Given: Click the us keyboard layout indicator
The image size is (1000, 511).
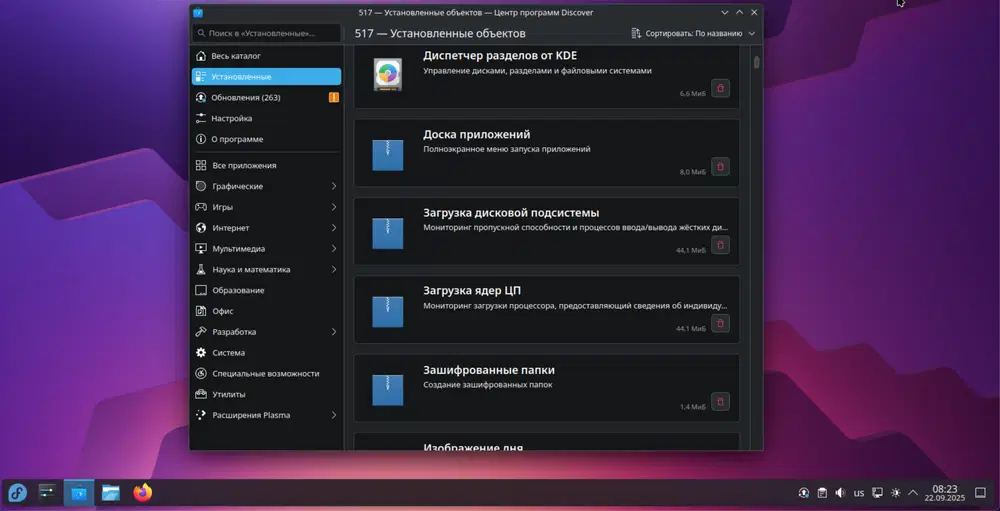Looking at the screenshot, I should 859,493.
